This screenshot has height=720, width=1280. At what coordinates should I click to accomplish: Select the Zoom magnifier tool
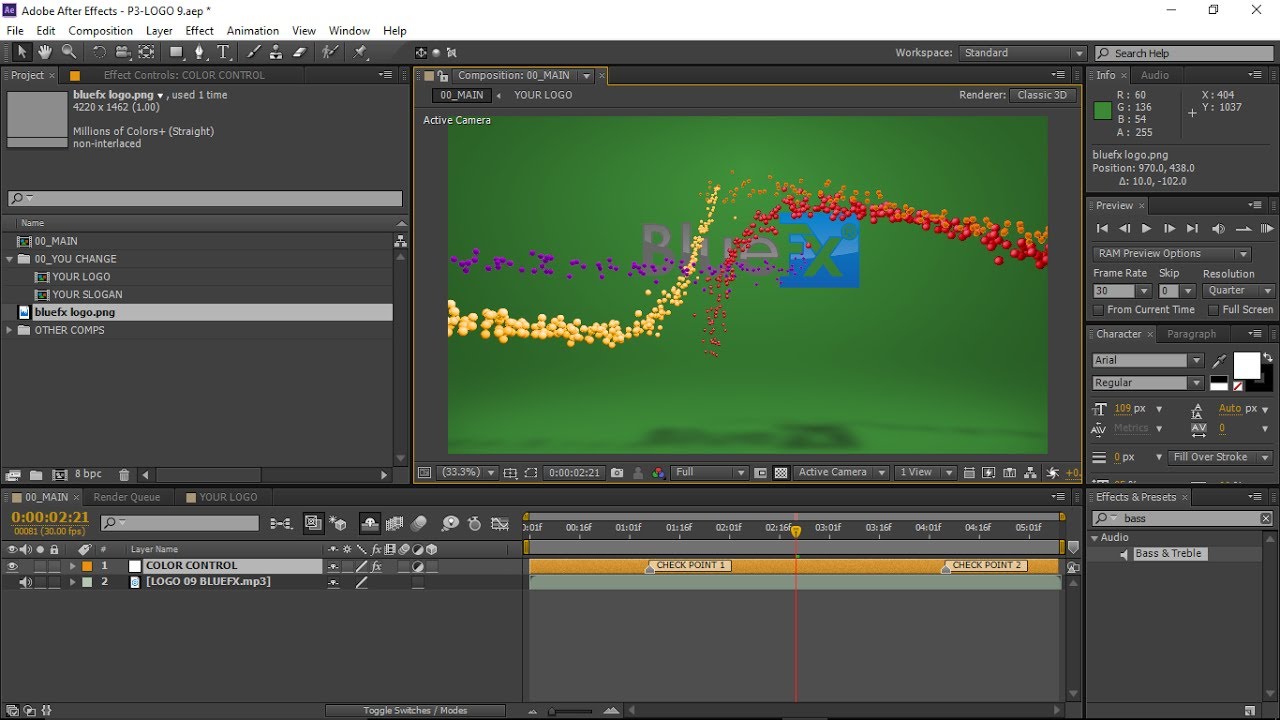coord(69,52)
